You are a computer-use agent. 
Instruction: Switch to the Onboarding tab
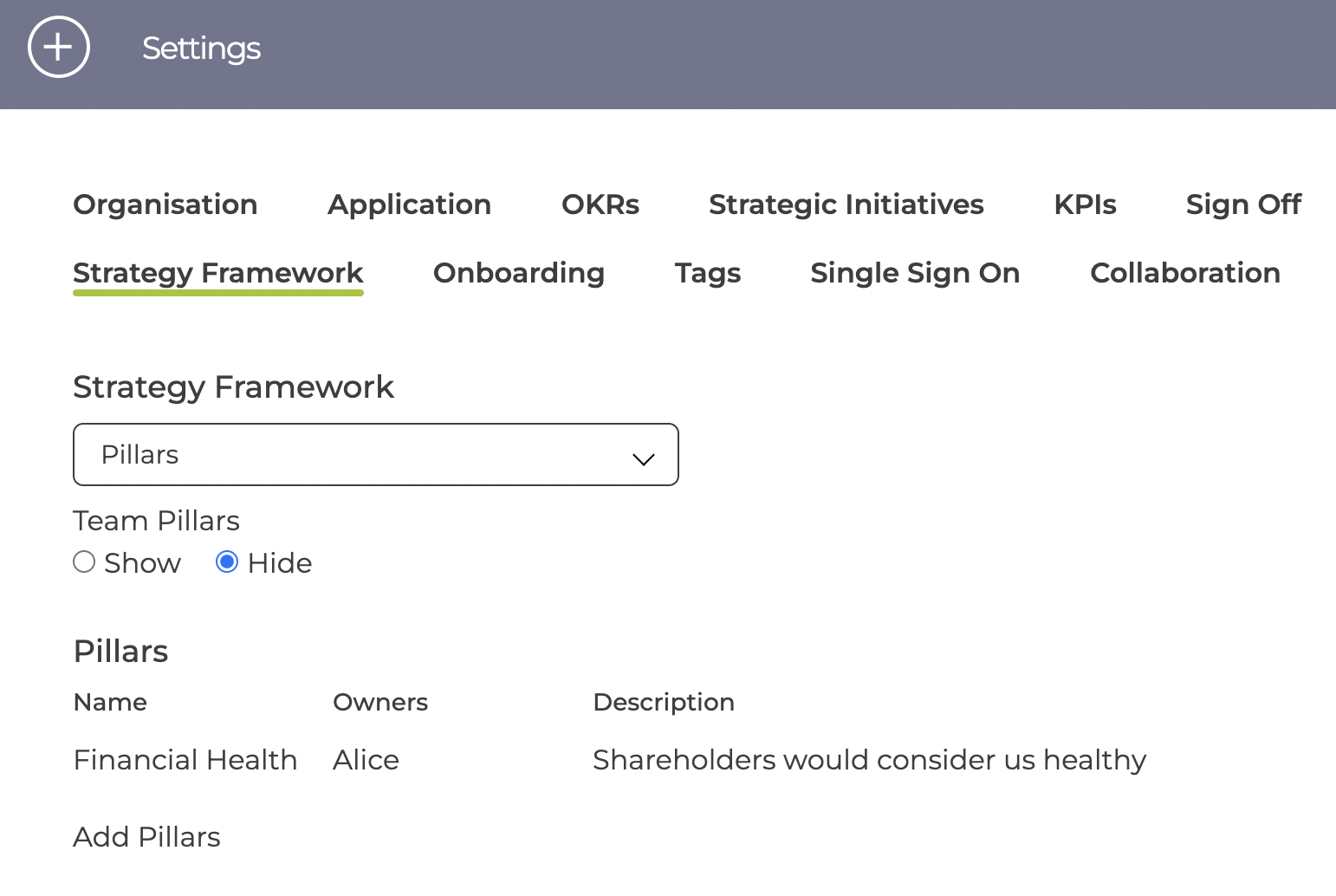519,273
